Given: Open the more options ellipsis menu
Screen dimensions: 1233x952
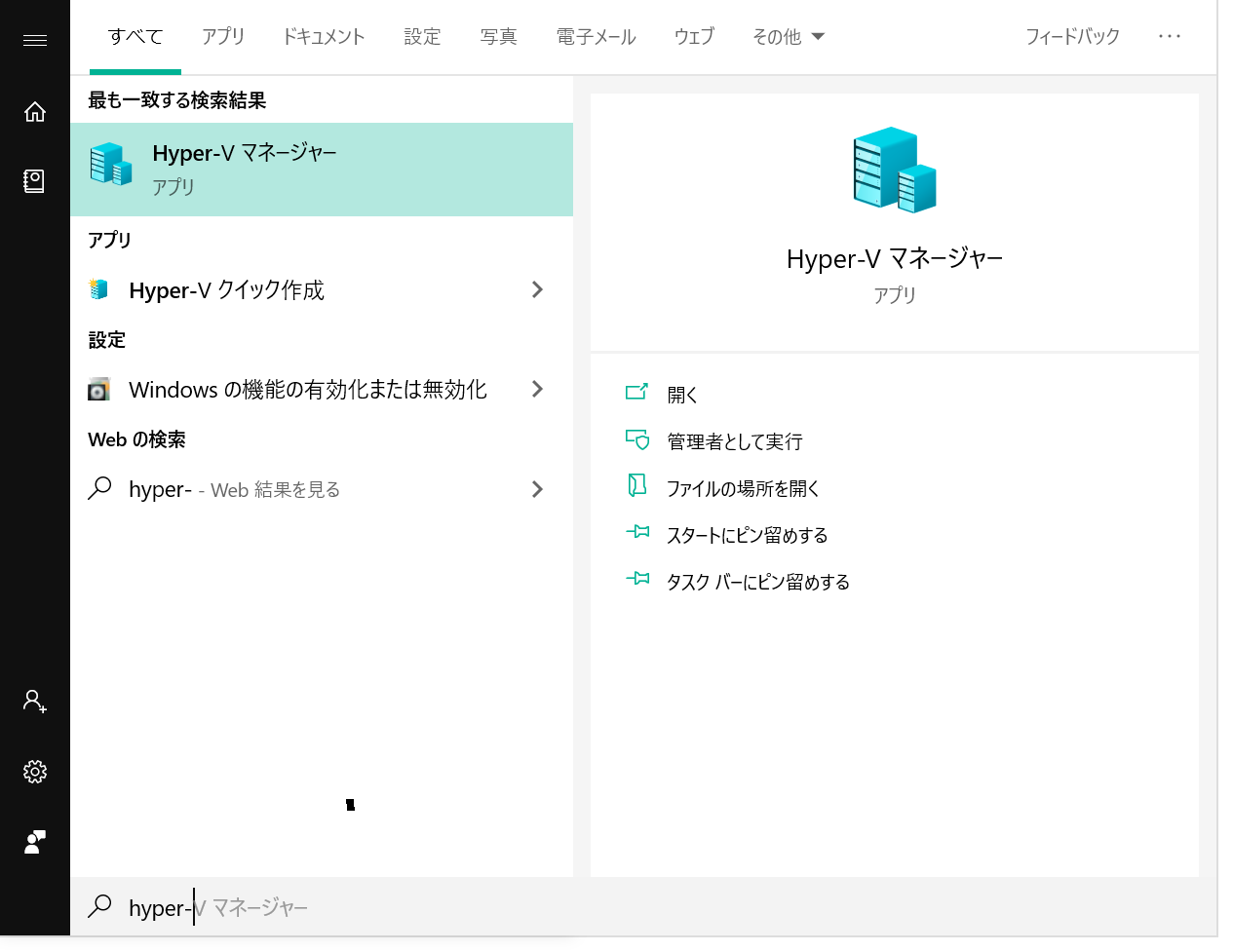Looking at the screenshot, I should pyautogui.click(x=1170, y=36).
